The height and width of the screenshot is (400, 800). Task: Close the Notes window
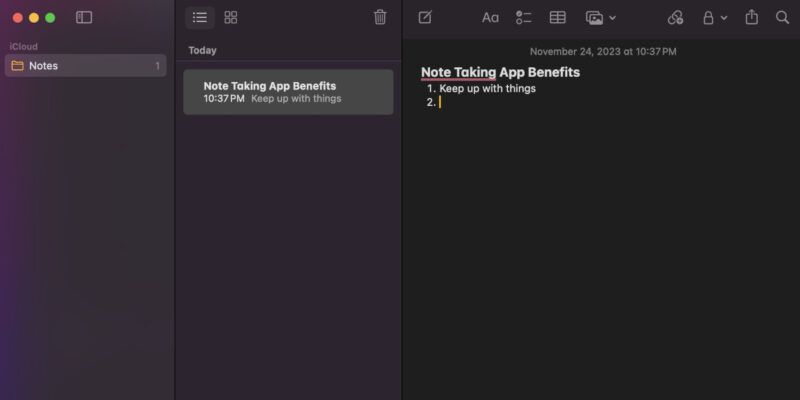coord(18,18)
